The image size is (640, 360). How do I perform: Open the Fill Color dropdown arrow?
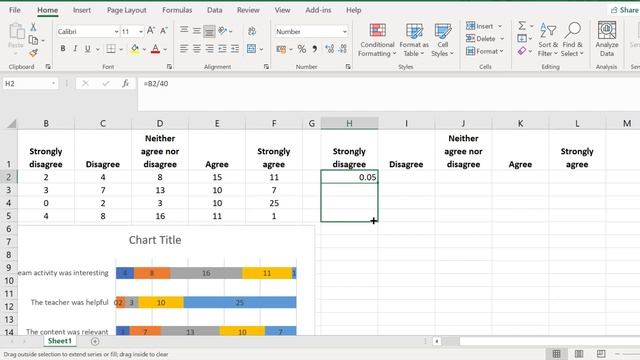coord(144,49)
